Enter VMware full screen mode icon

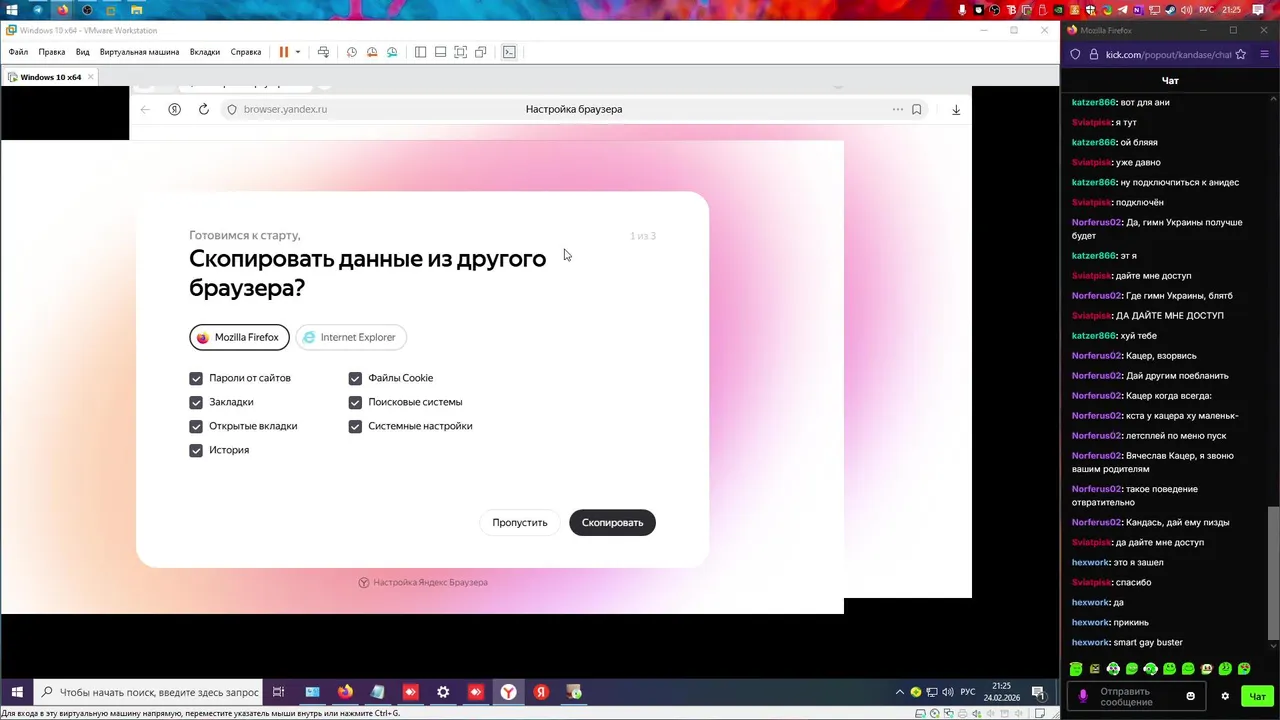click(460, 52)
